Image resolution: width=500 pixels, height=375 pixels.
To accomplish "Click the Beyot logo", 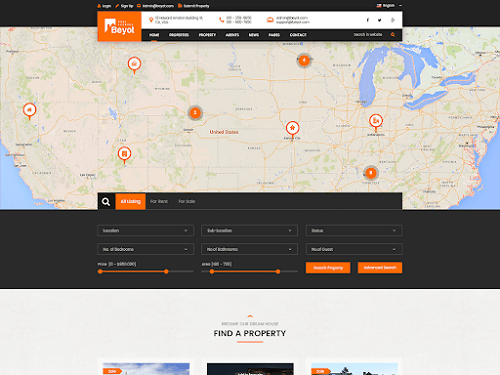I will tap(119, 26).
